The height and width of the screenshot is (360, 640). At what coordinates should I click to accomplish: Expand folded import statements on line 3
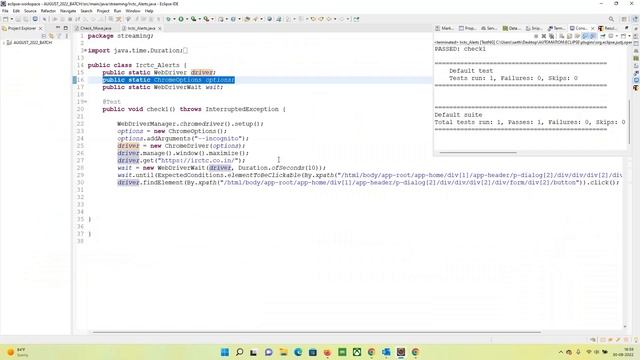click(x=84, y=51)
